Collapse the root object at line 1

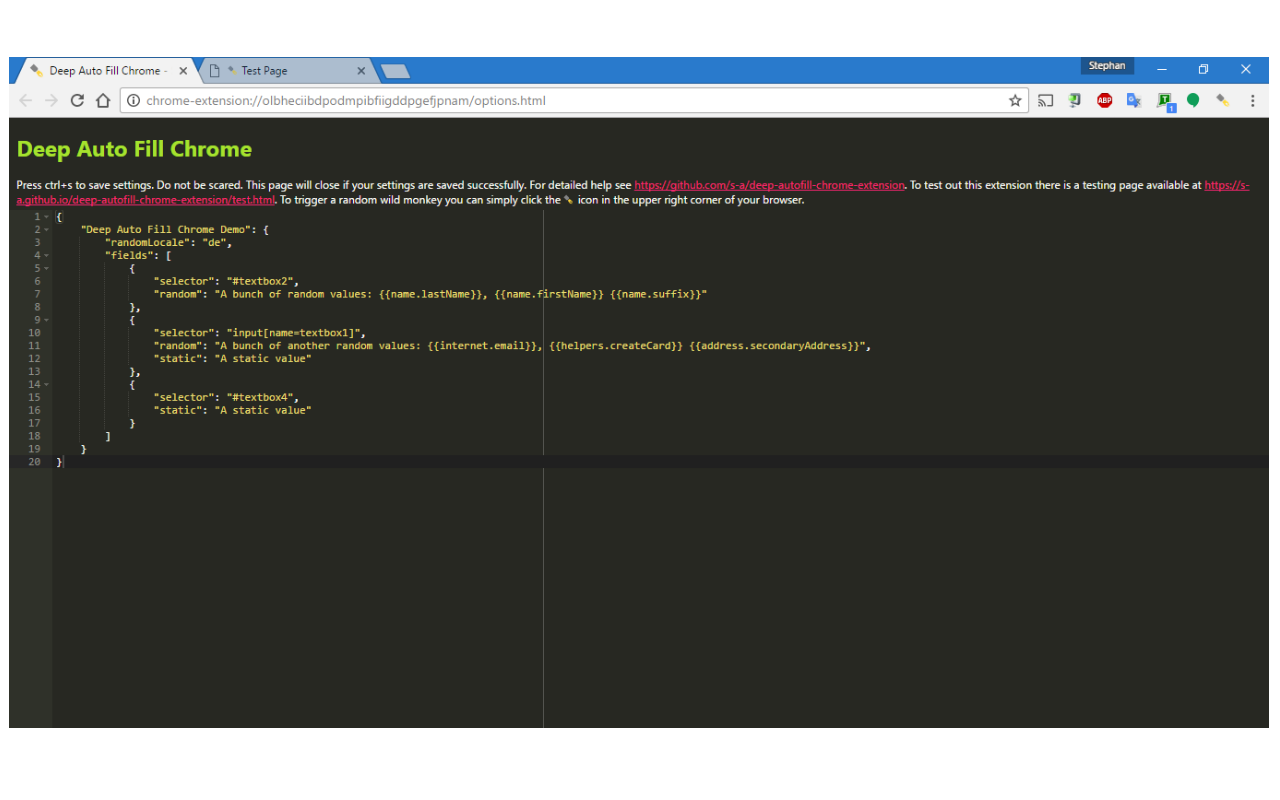(x=46, y=217)
